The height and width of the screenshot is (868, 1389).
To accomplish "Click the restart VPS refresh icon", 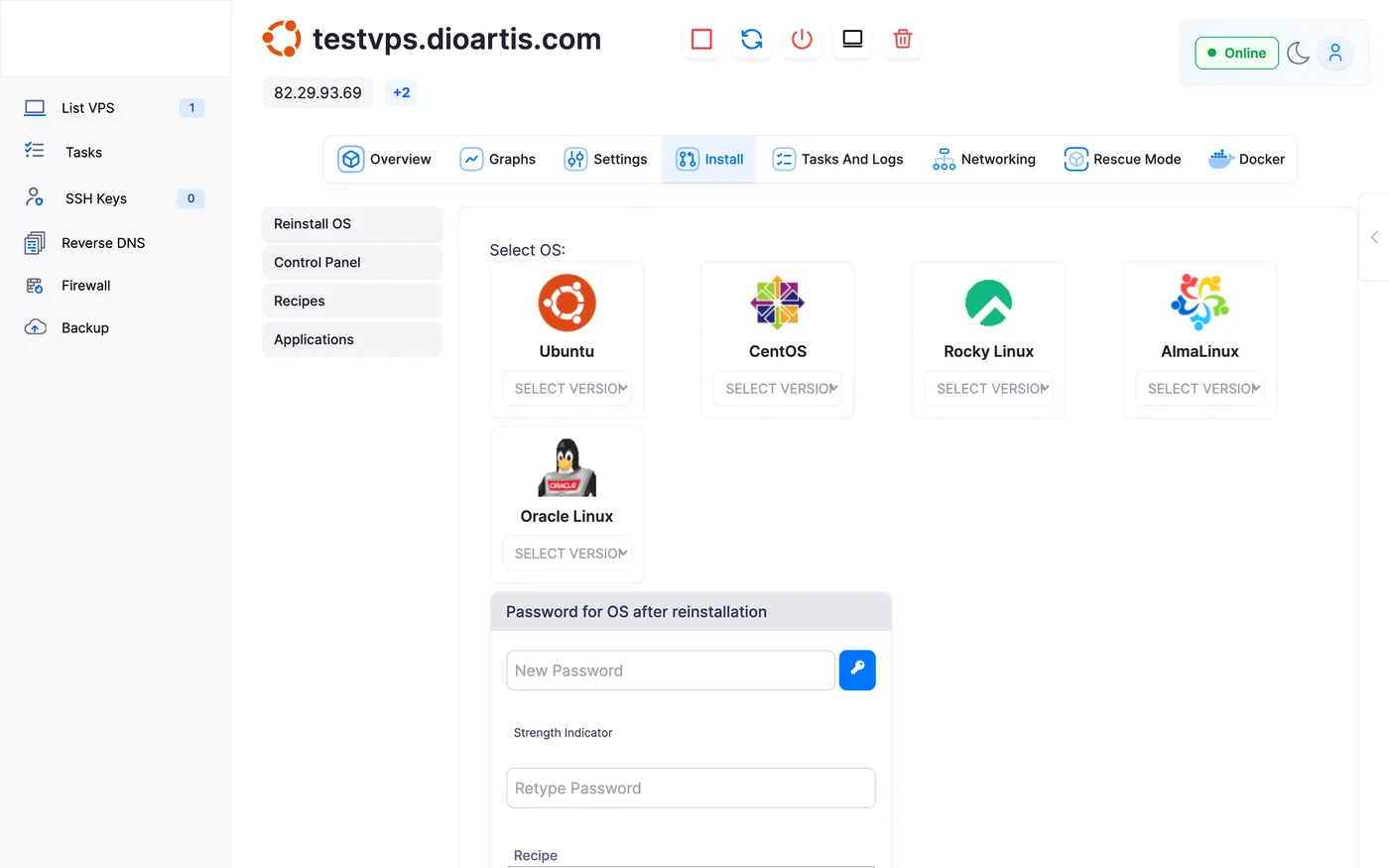I will point(752,39).
